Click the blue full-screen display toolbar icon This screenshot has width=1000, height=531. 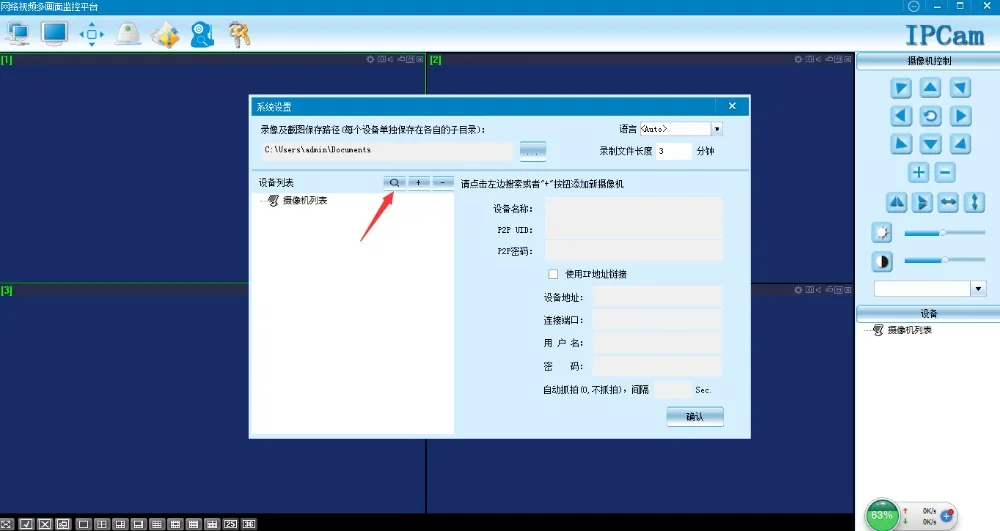55,33
